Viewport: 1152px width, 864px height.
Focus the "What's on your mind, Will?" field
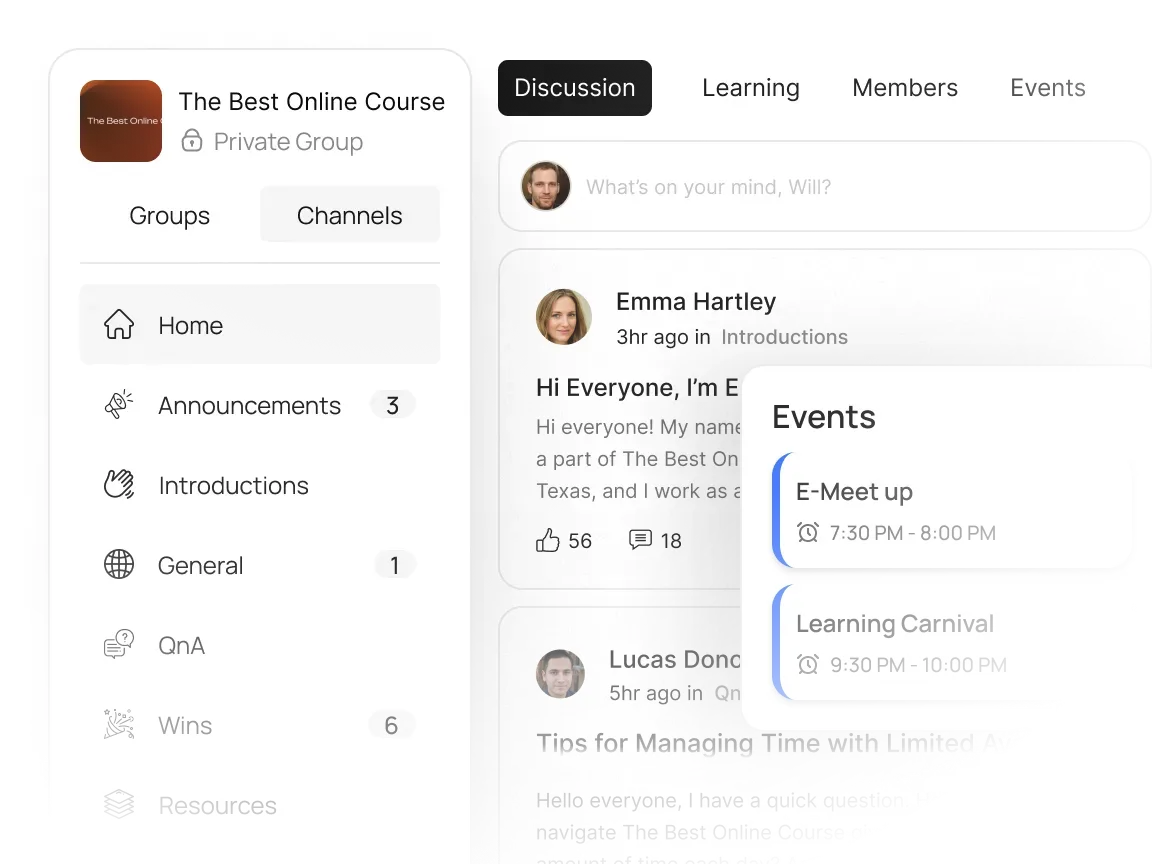[x=824, y=187]
